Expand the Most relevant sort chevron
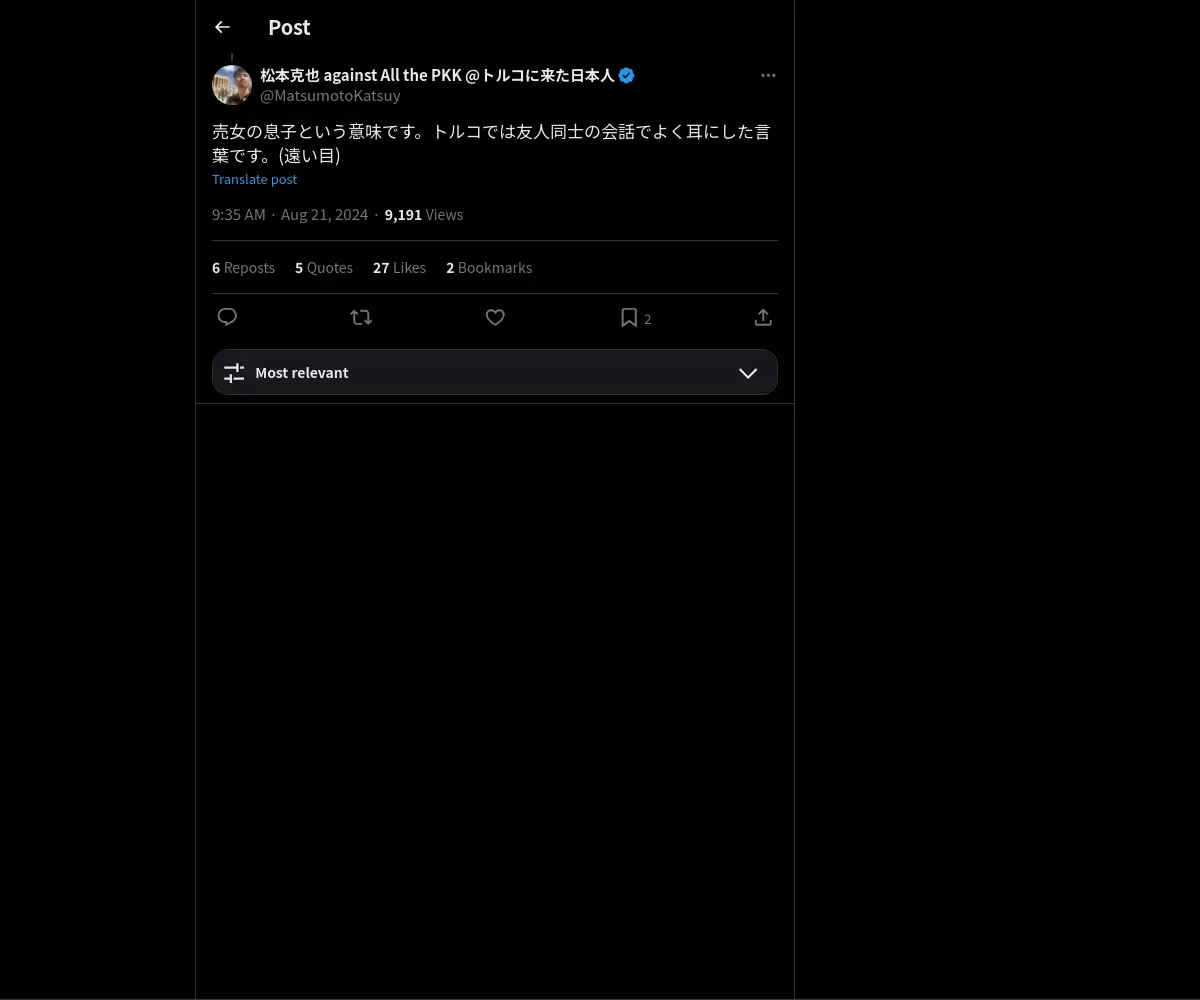Screen dimensions: 1200x1000 click(748, 373)
